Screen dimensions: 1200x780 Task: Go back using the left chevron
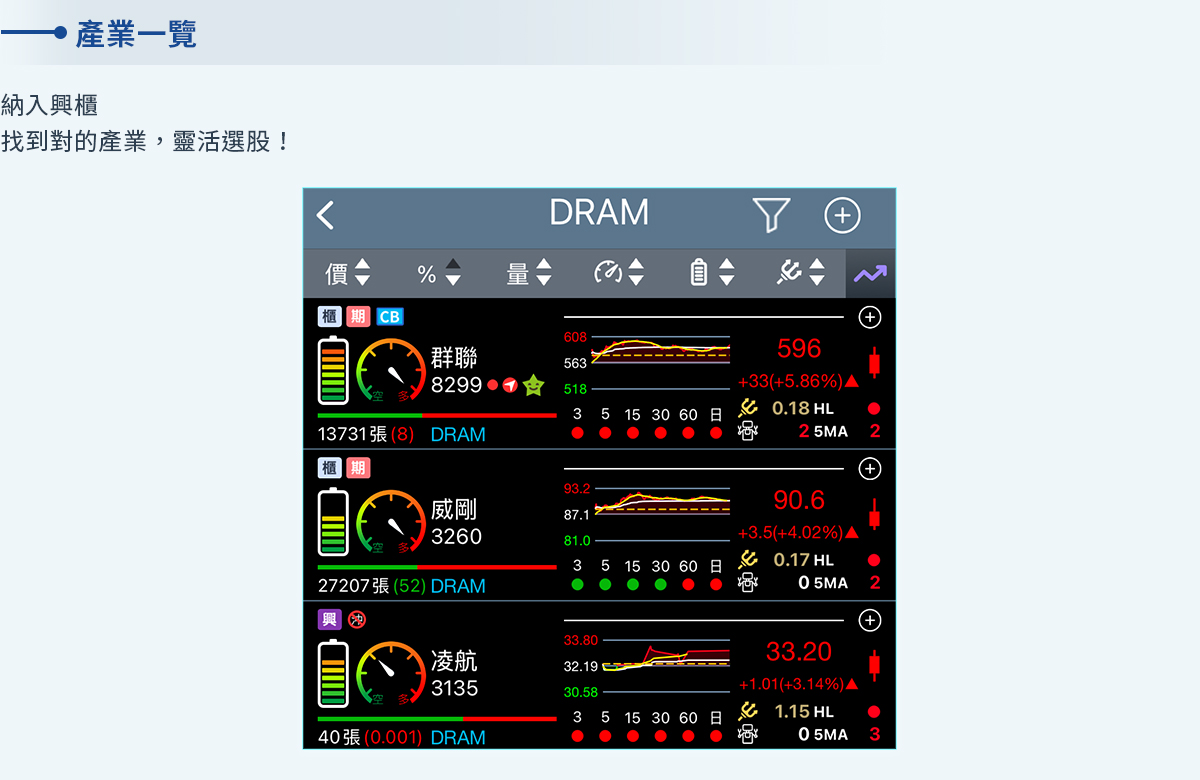click(325, 215)
